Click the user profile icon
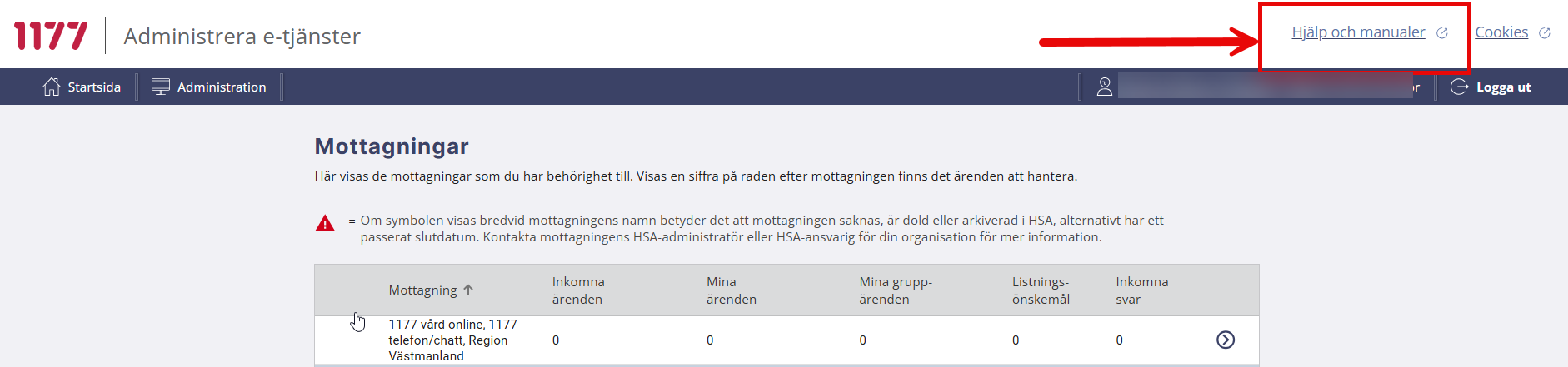The width and height of the screenshot is (1568, 367). click(1105, 87)
